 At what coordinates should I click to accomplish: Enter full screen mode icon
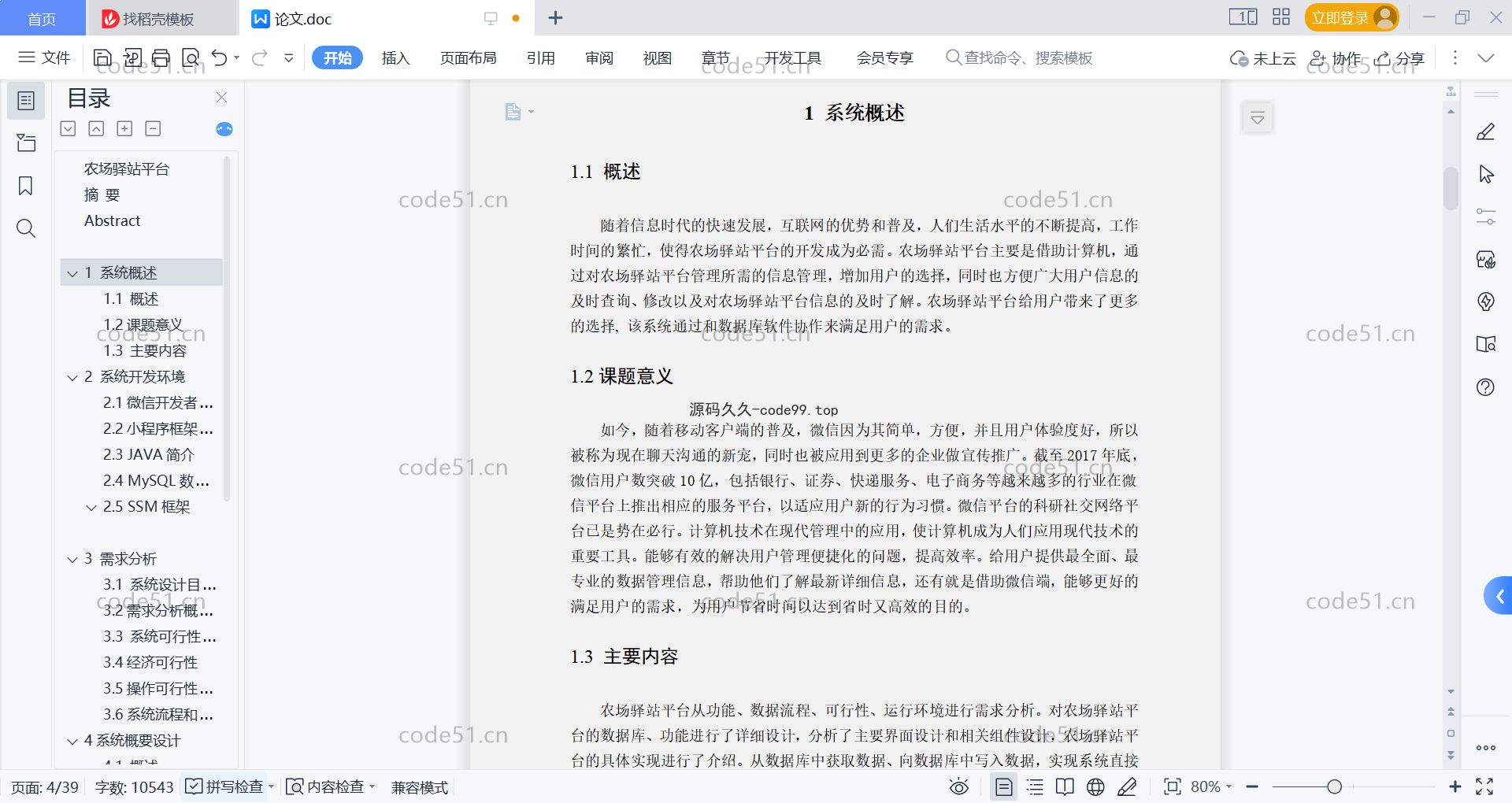pos(1484,786)
